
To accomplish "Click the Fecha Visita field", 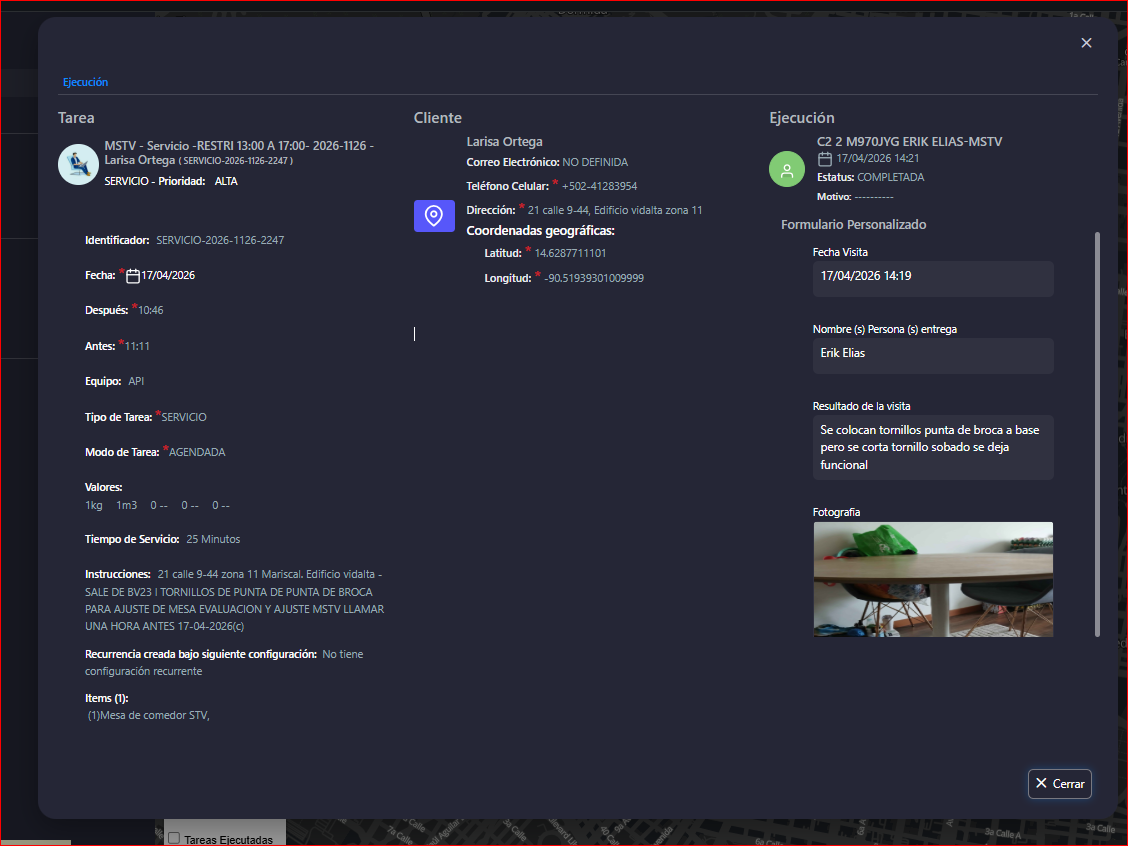I will click(x=932, y=277).
